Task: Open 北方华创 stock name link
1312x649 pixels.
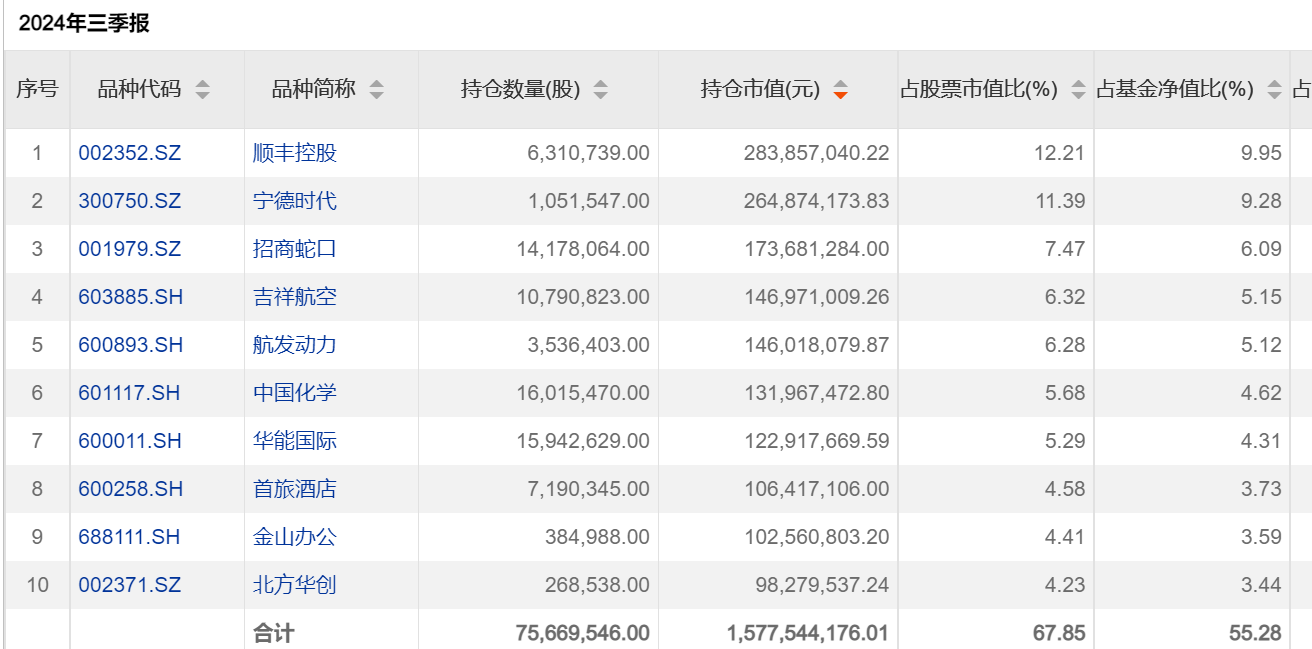Action: (x=295, y=585)
